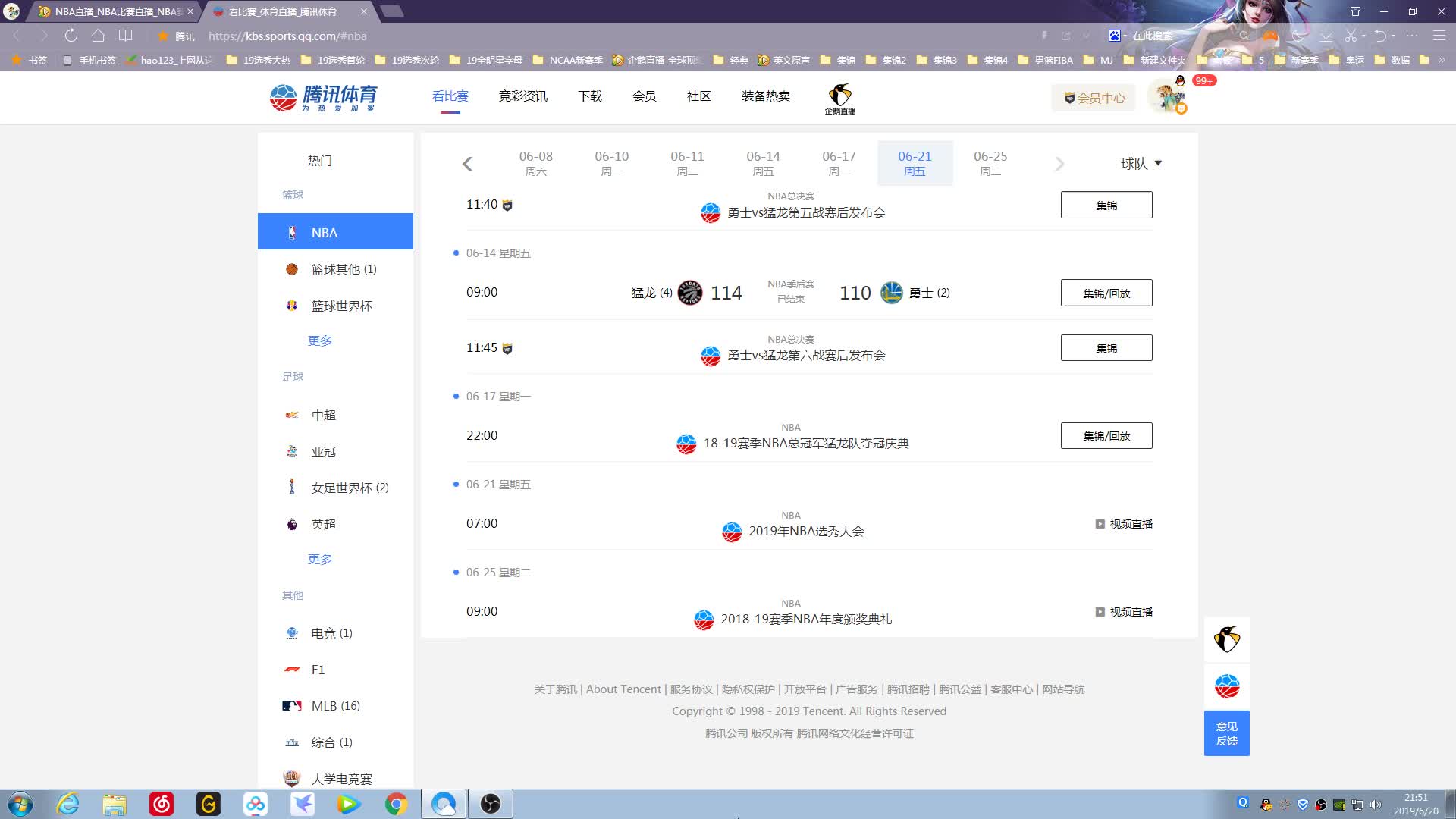
Task: Expand the 球队 team filter dropdown
Action: pos(1141,163)
